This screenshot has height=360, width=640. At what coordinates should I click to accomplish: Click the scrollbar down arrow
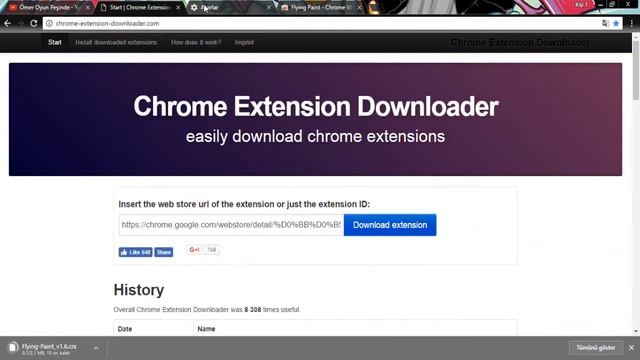(x=636, y=331)
